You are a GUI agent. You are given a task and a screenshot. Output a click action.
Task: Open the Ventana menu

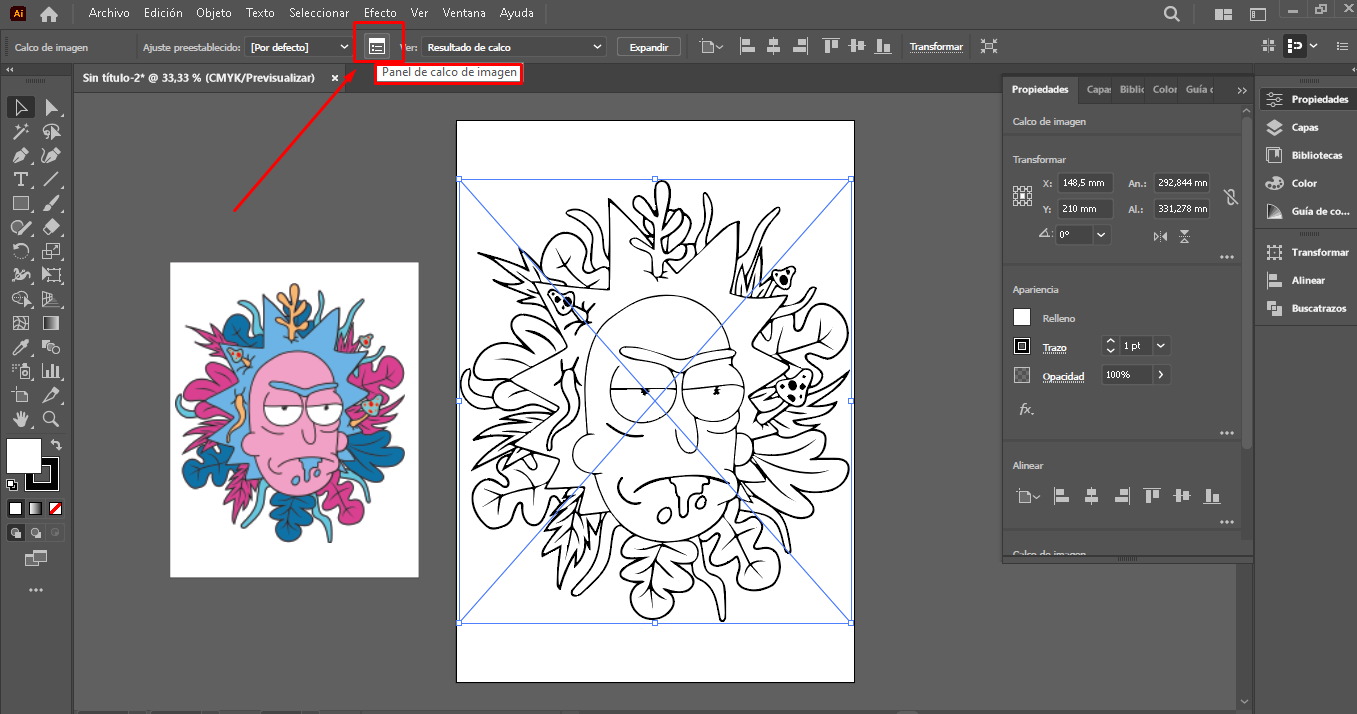click(x=464, y=13)
